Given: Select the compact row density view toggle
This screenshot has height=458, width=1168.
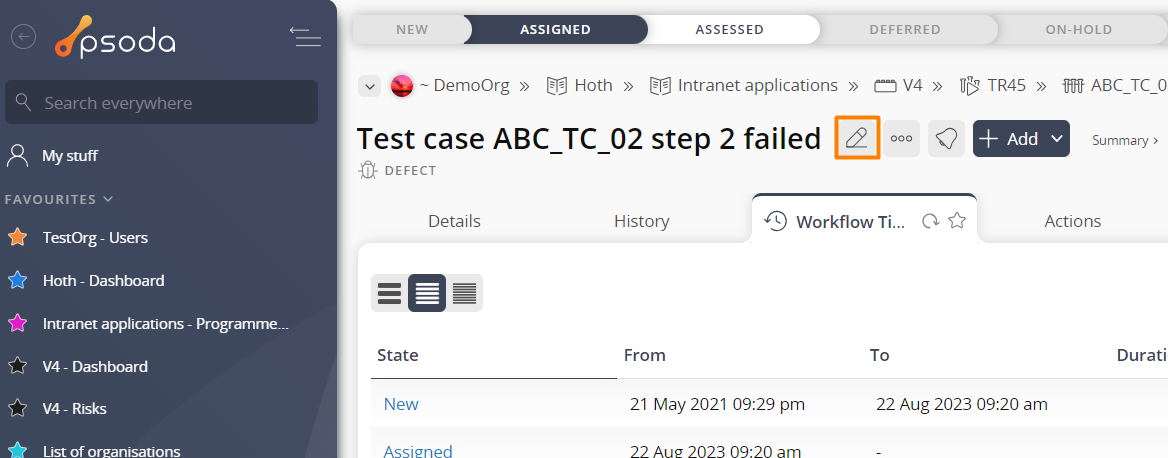Looking at the screenshot, I should 464,293.
